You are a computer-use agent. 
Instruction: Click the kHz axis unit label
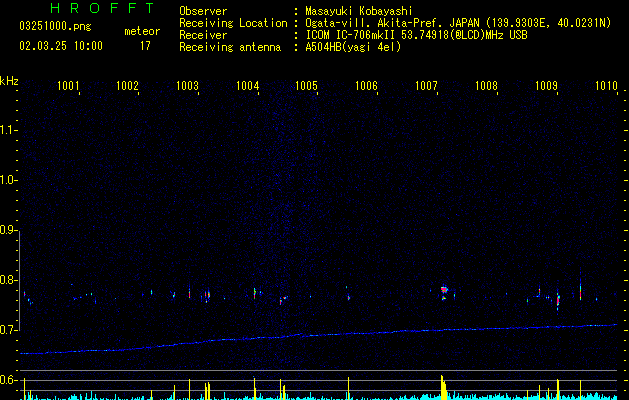point(9,81)
